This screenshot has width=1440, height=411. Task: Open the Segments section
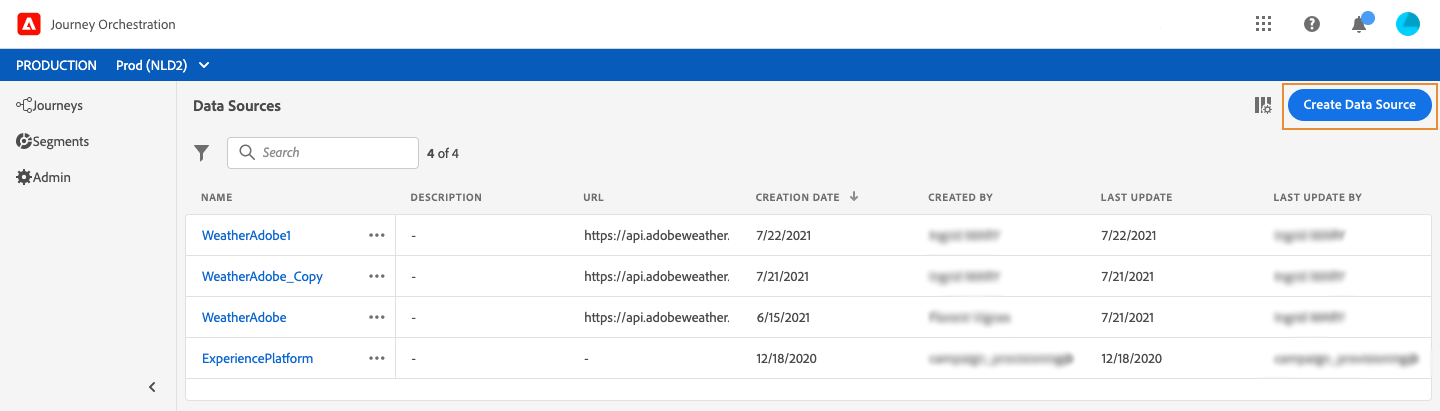[x=53, y=142]
